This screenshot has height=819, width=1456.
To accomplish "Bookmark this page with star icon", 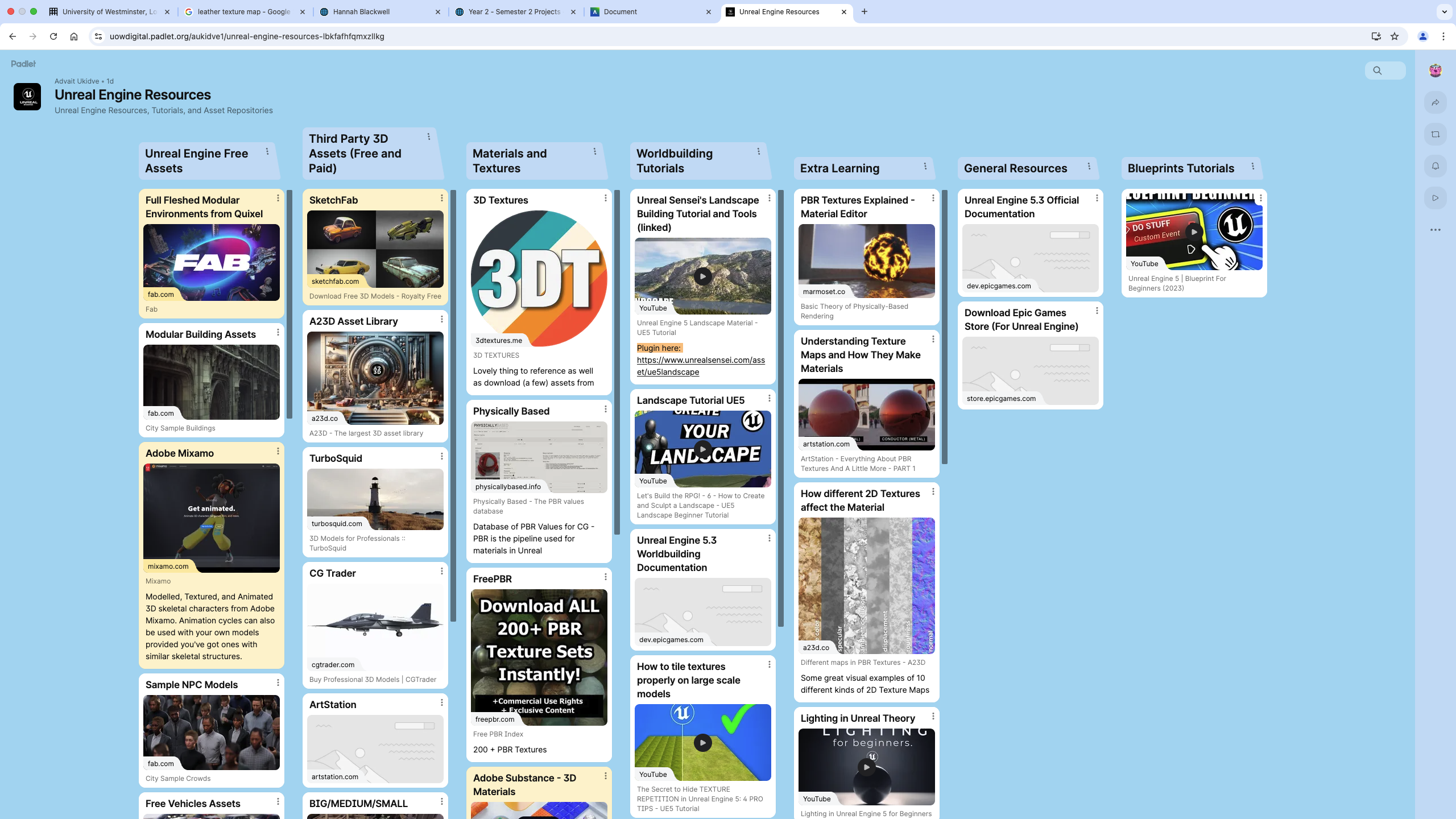I will click(x=1395, y=36).
